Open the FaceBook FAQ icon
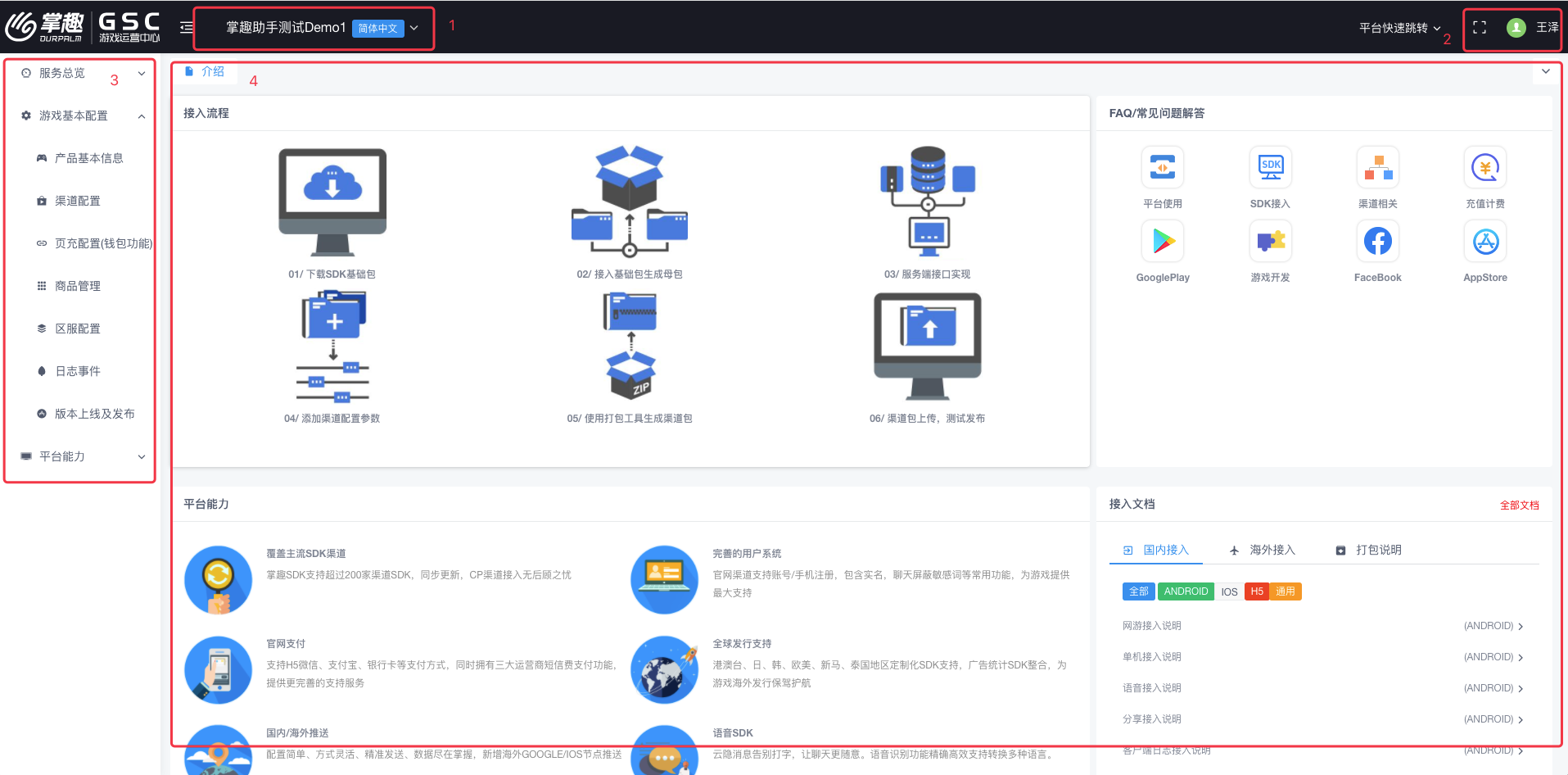The height and width of the screenshot is (775, 1568). click(x=1377, y=242)
